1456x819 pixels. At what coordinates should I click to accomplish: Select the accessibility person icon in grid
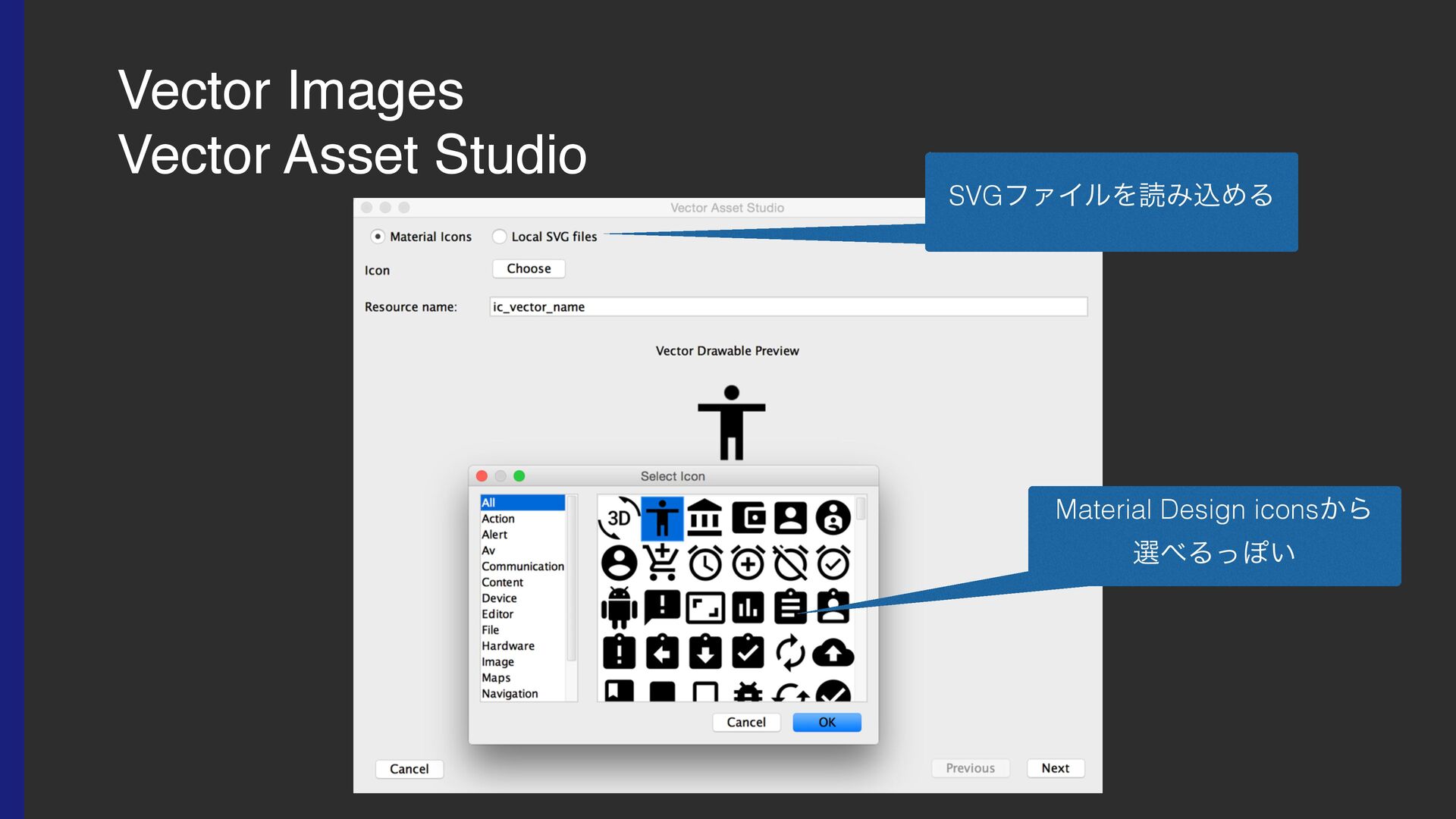tap(662, 519)
